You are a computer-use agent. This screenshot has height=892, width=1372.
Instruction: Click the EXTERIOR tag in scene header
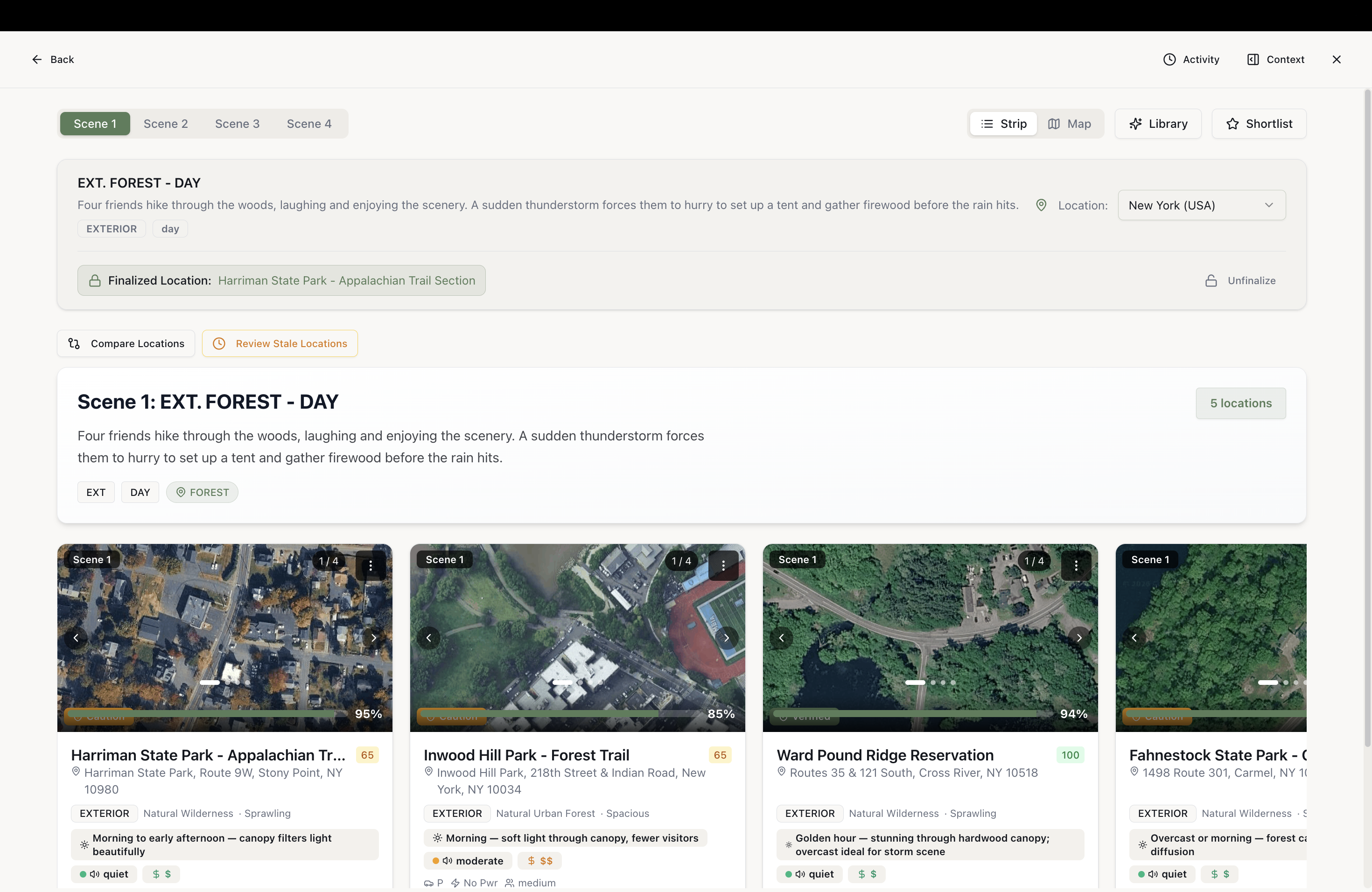[x=112, y=229]
